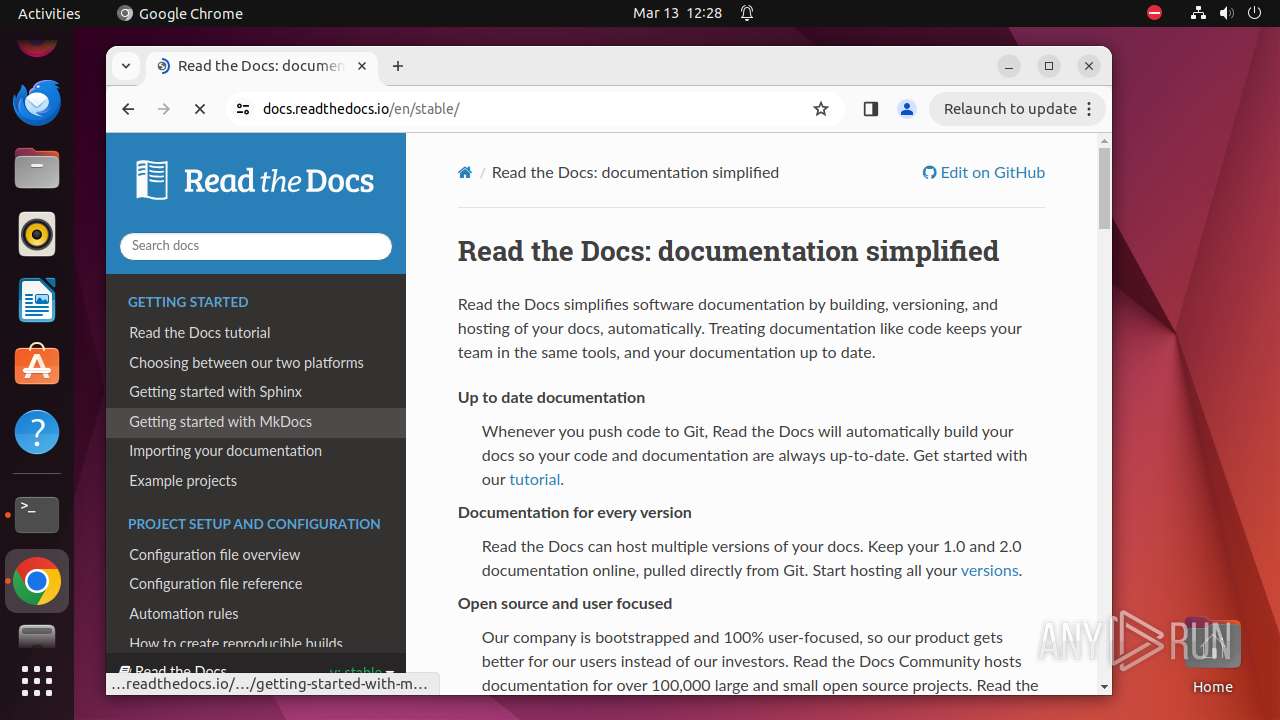This screenshot has width=1280, height=720.
Task: Click the Getting Started section heading
Action: pyautogui.click(x=188, y=302)
